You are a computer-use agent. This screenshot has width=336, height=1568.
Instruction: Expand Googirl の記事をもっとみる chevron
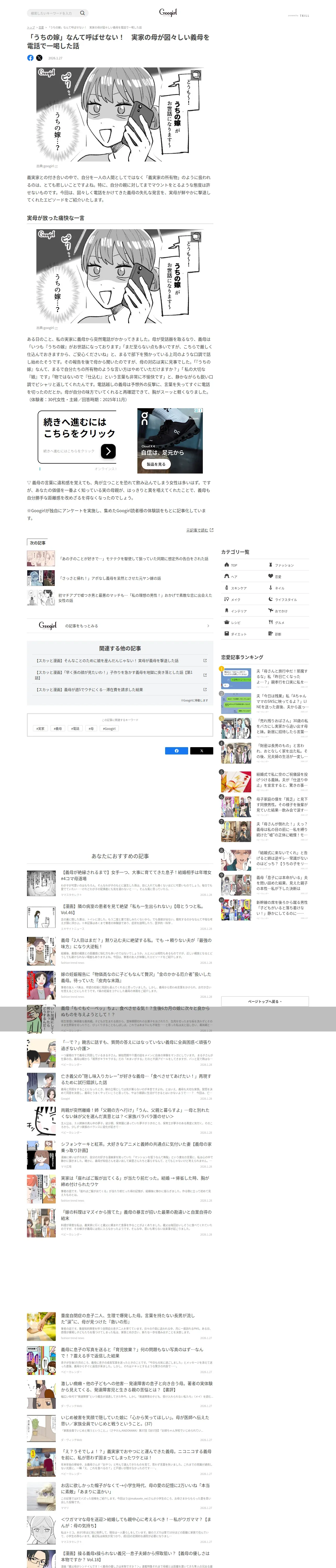click(208, 626)
